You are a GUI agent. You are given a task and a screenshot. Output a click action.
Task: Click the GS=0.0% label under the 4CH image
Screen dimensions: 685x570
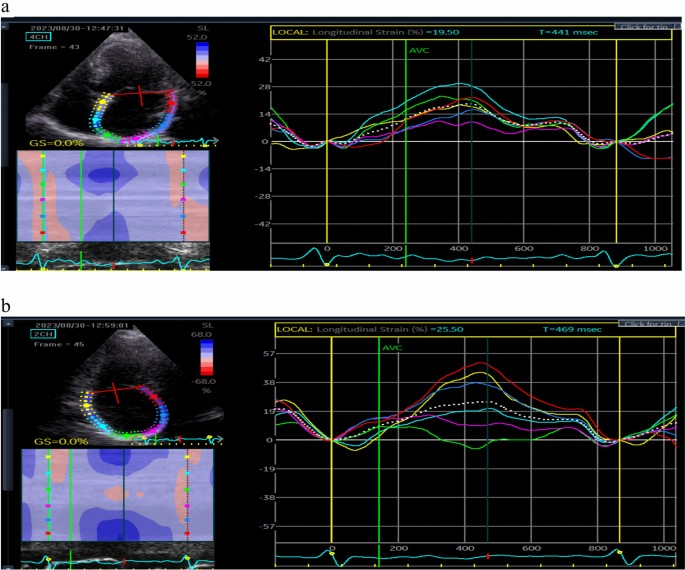click(56, 143)
